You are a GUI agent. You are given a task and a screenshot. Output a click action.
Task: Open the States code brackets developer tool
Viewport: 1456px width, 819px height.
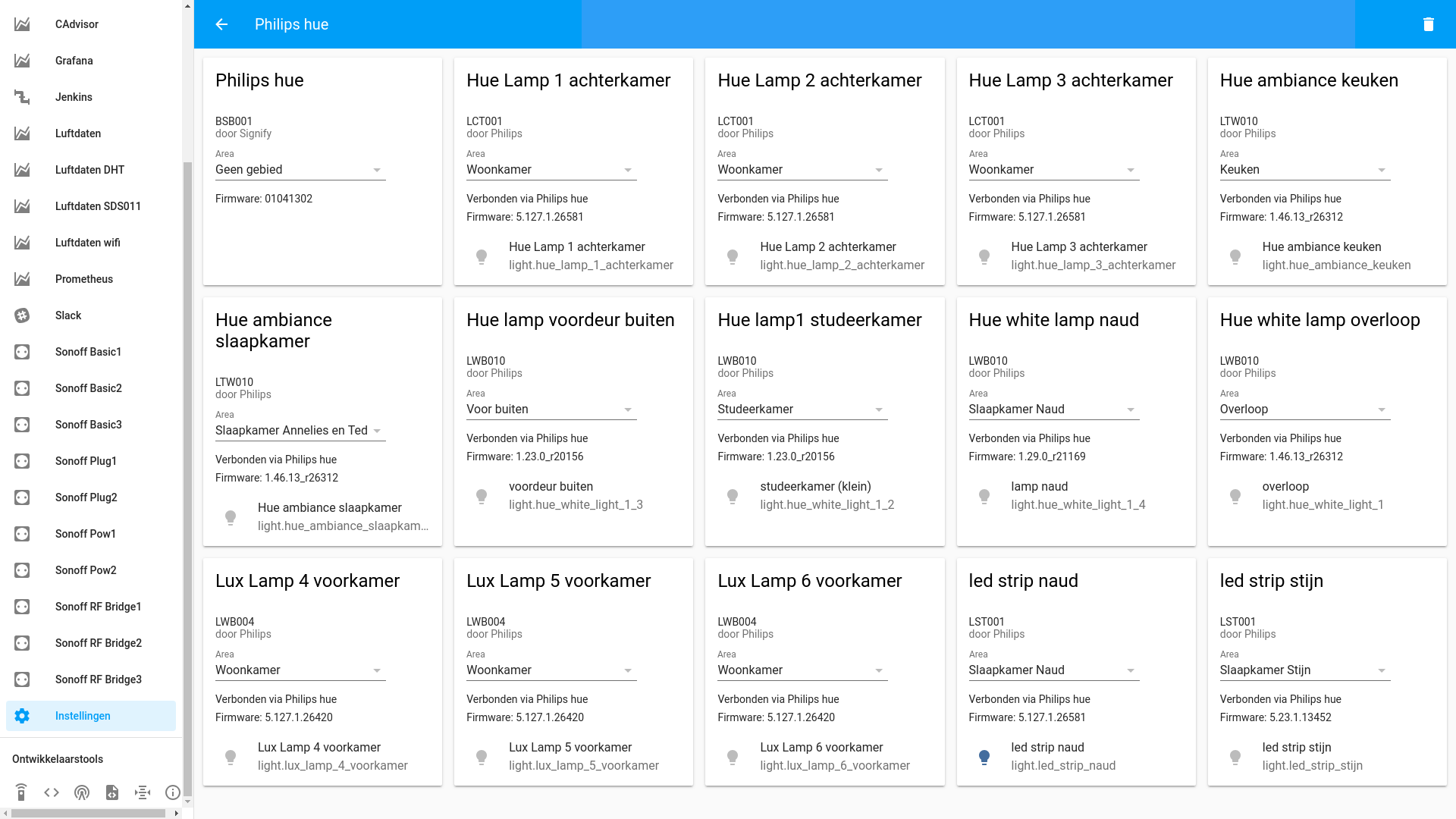click(x=52, y=792)
